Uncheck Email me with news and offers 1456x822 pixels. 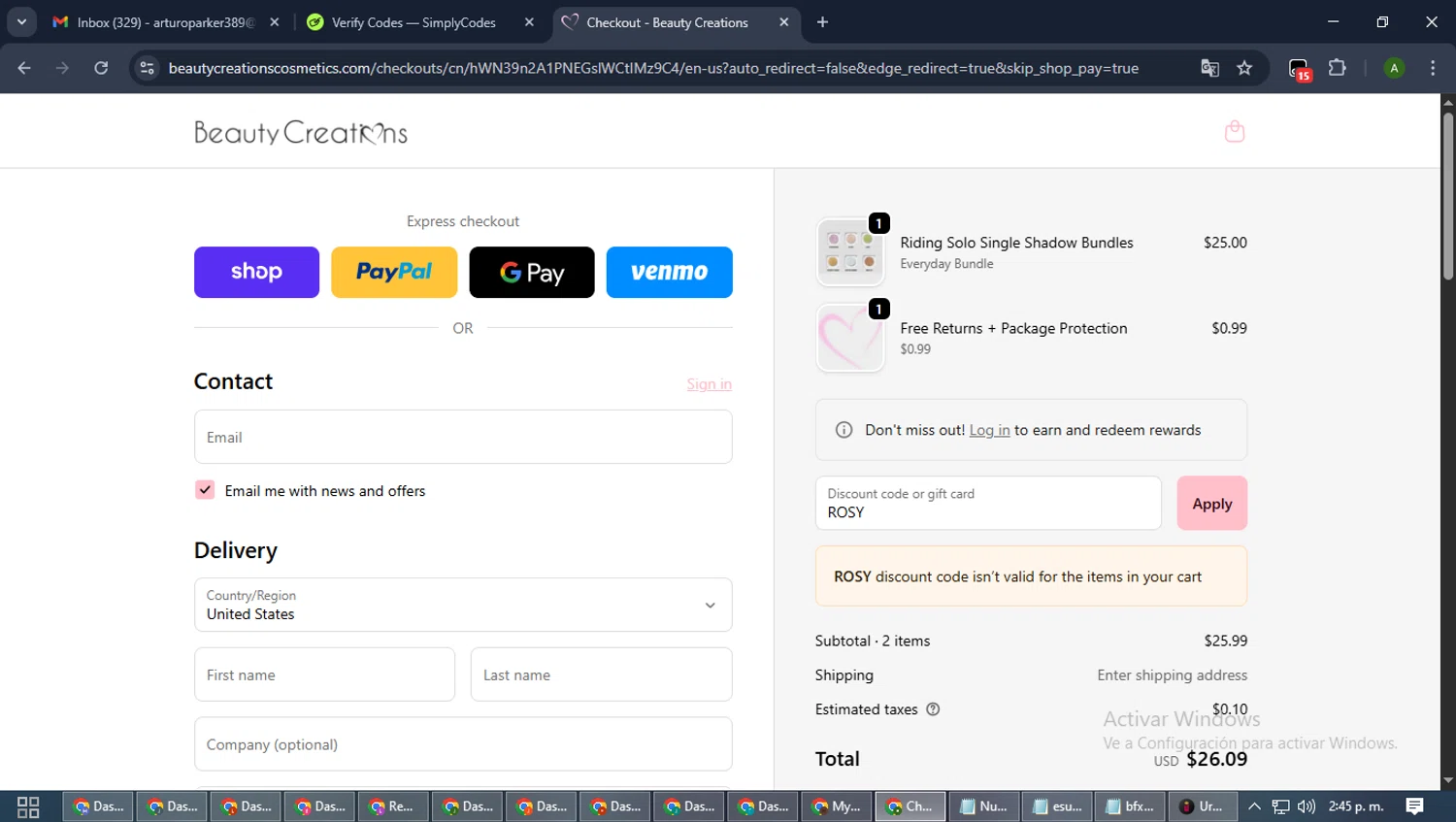[205, 490]
